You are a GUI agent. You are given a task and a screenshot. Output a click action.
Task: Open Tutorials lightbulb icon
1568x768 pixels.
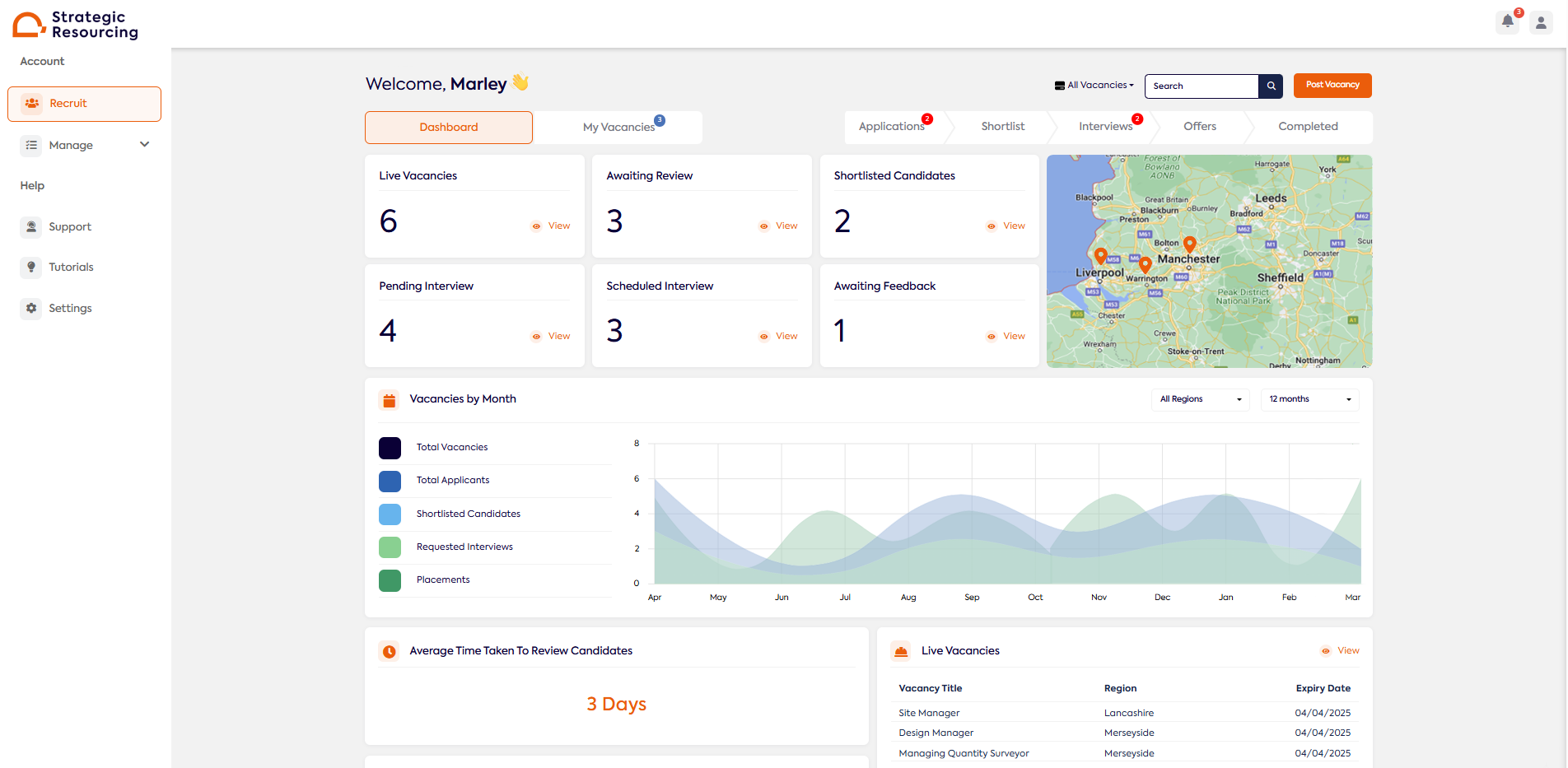click(31, 267)
